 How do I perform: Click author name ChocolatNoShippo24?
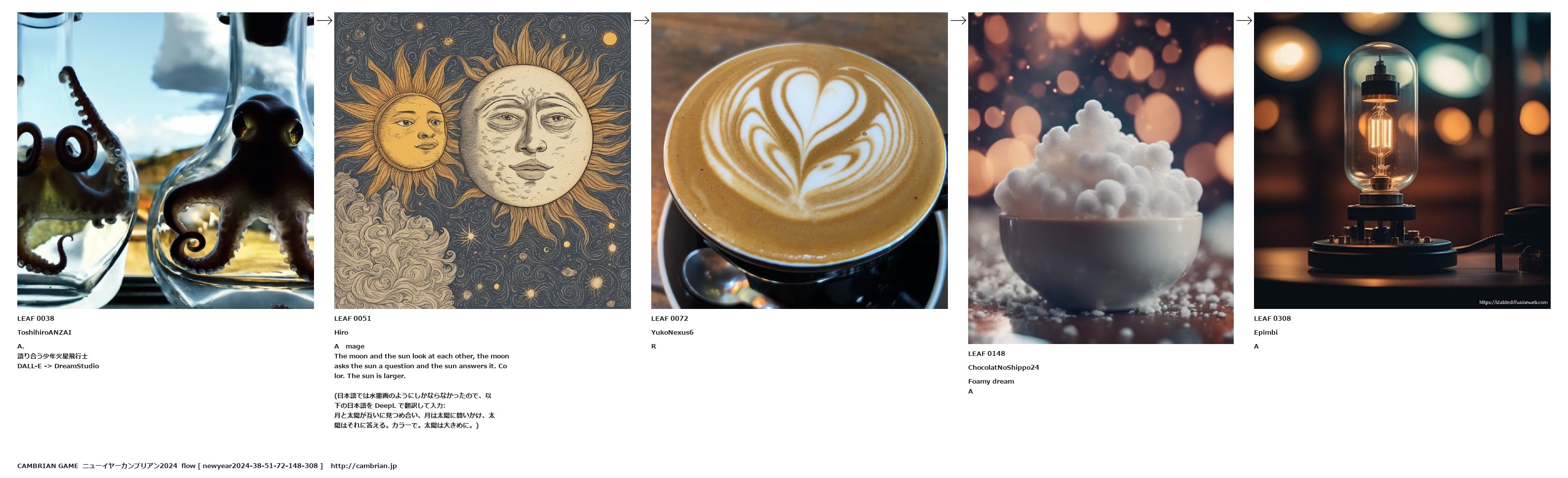[x=1004, y=368]
